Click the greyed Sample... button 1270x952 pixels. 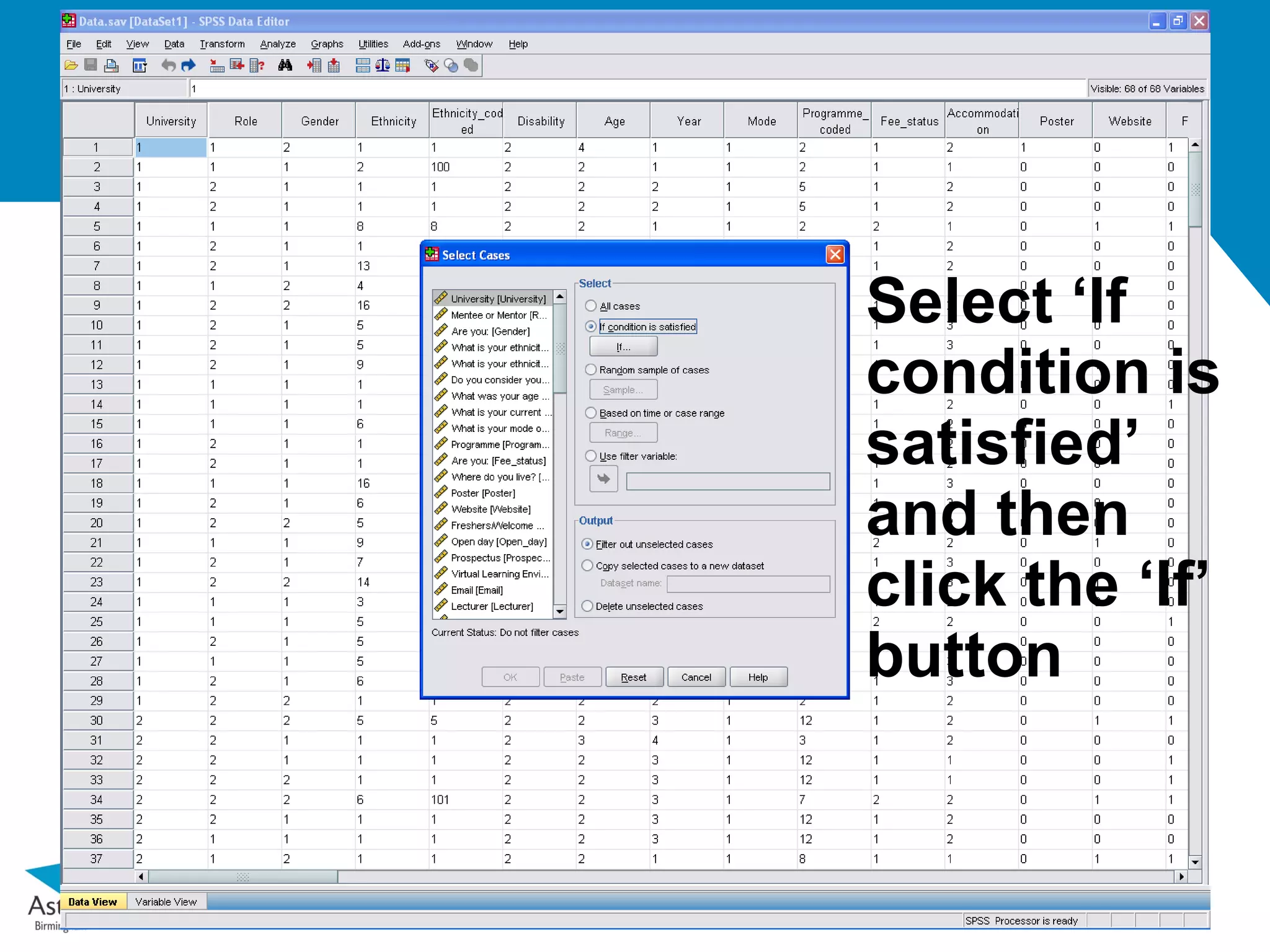click(x=623, y=390)
